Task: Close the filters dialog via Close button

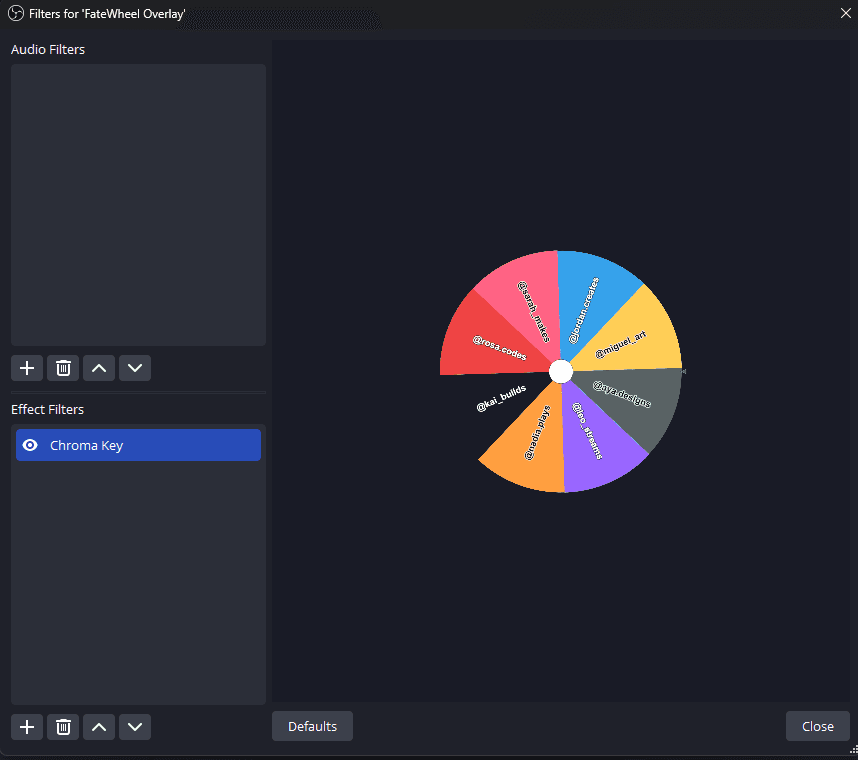Action: [x=818, y=726]
